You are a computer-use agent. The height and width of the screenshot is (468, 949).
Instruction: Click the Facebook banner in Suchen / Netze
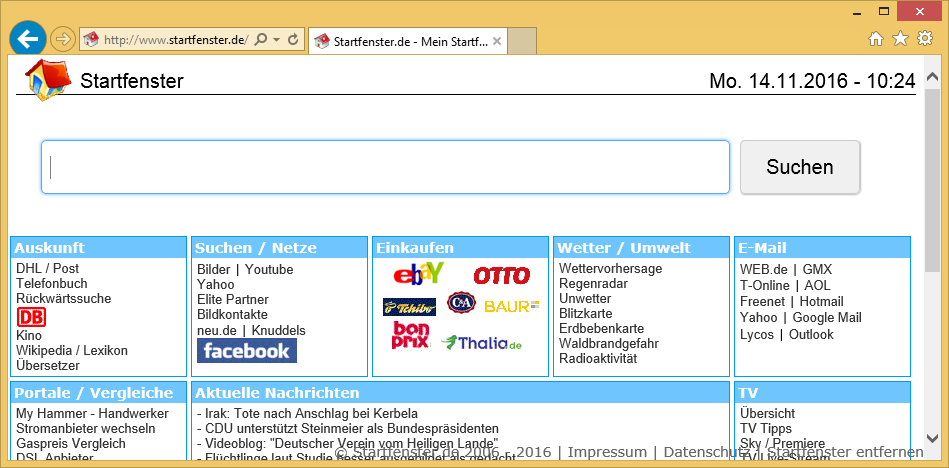click(x=246, y=350)
